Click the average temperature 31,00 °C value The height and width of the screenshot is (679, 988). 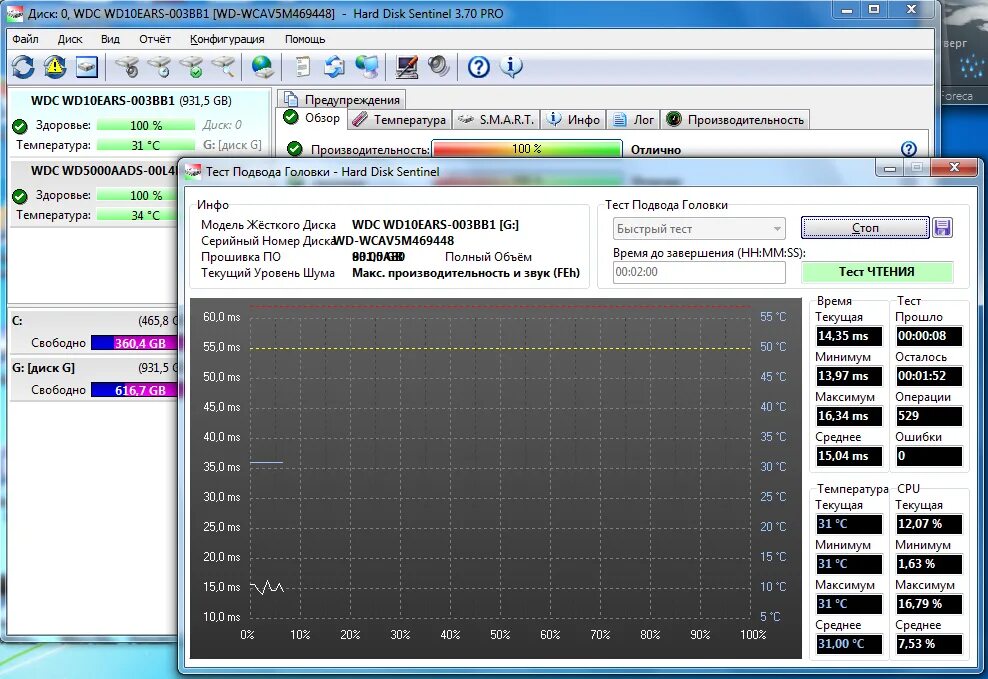click(849, 644)
